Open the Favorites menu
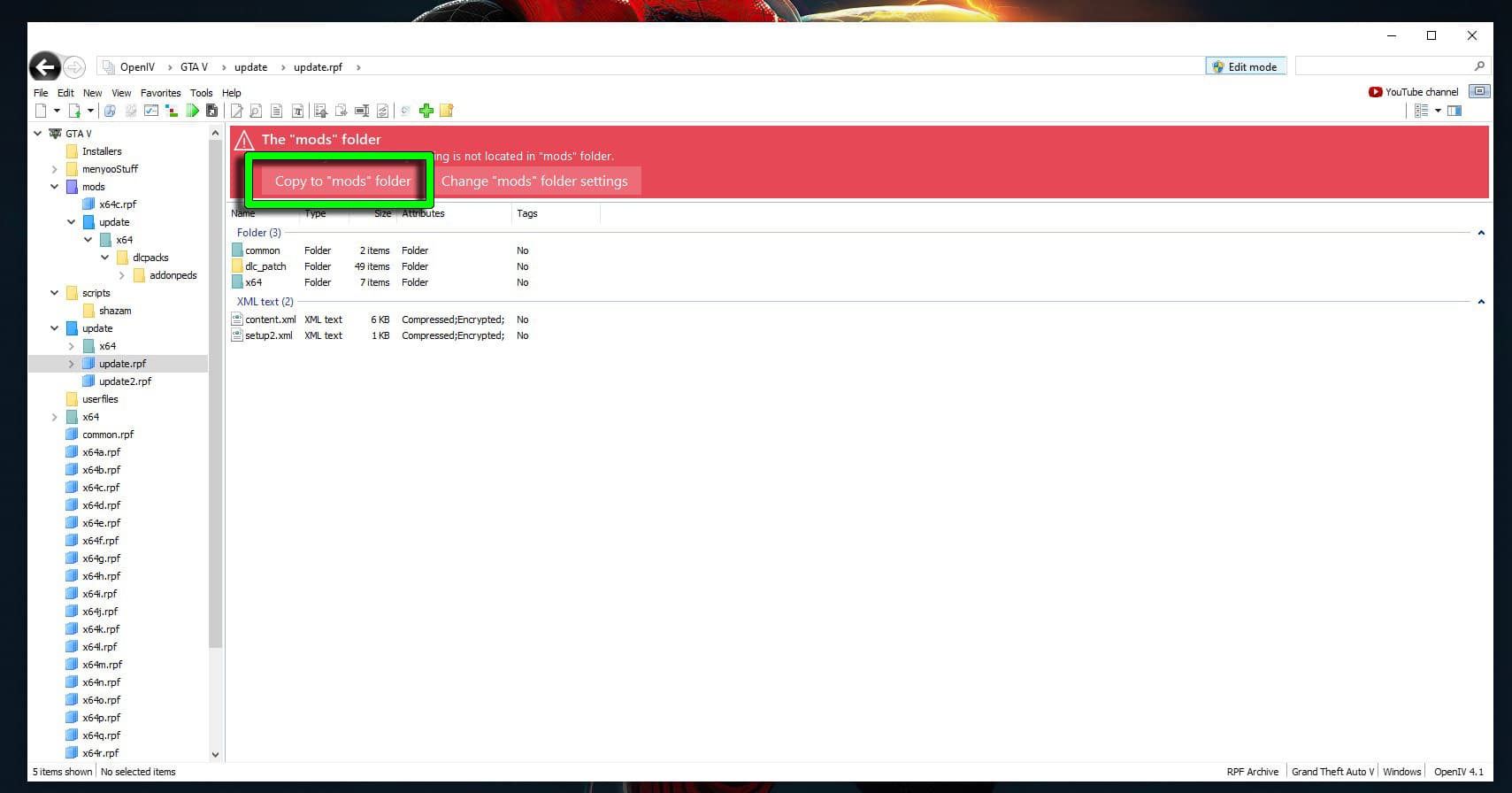 160,93
